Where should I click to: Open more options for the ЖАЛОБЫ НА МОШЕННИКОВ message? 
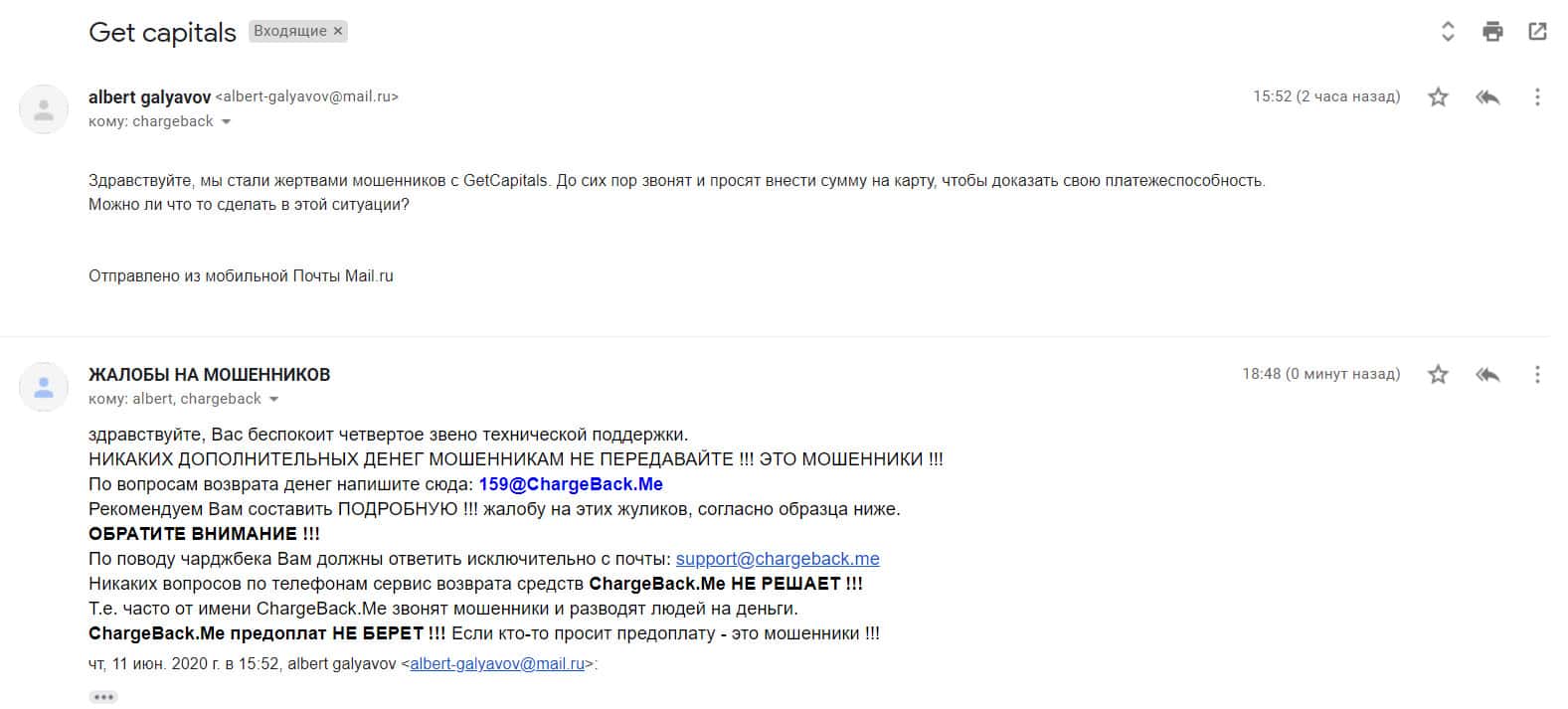[1537, 375]
